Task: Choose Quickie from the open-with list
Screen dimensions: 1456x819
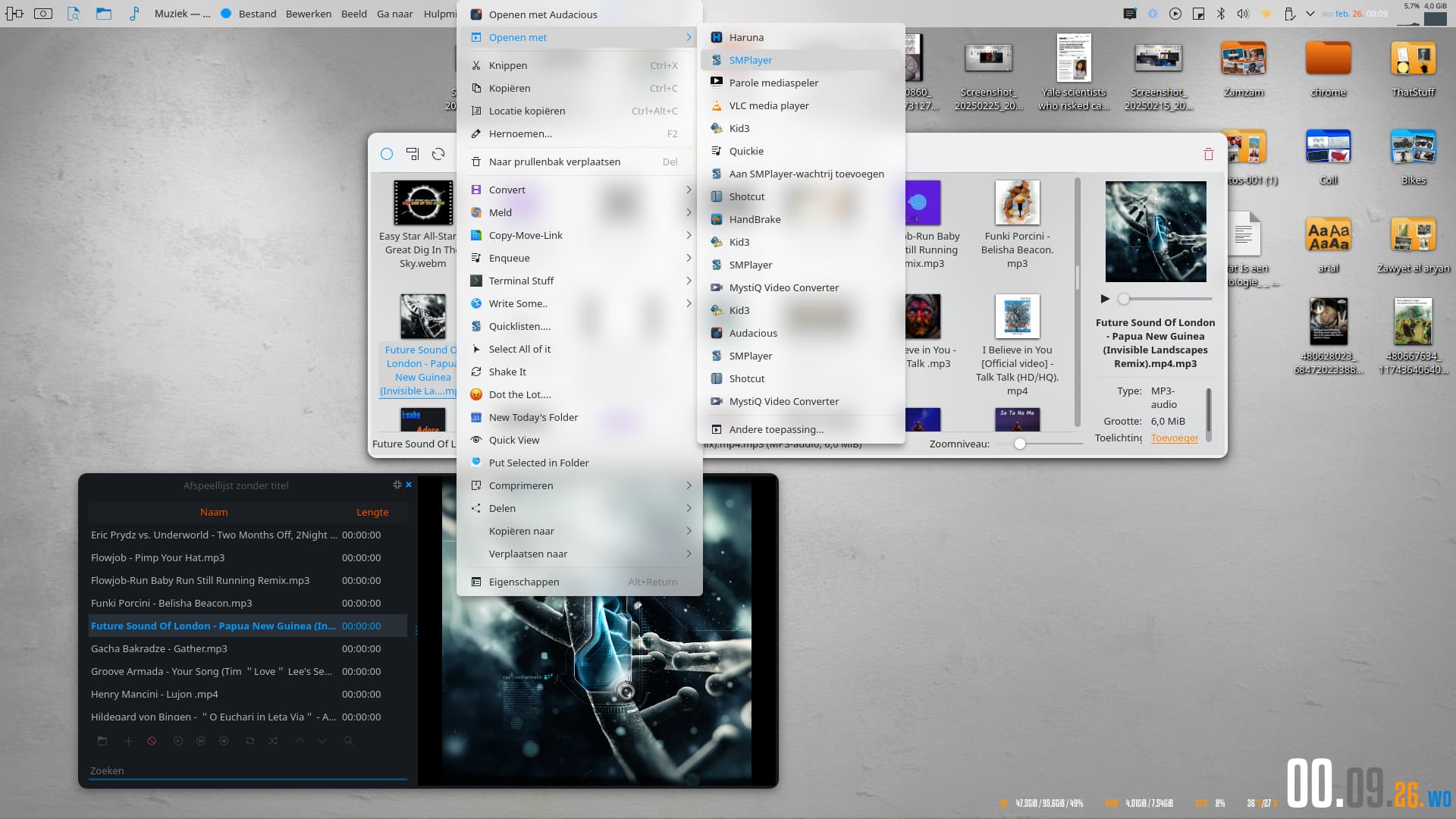Action: [801, 151]
